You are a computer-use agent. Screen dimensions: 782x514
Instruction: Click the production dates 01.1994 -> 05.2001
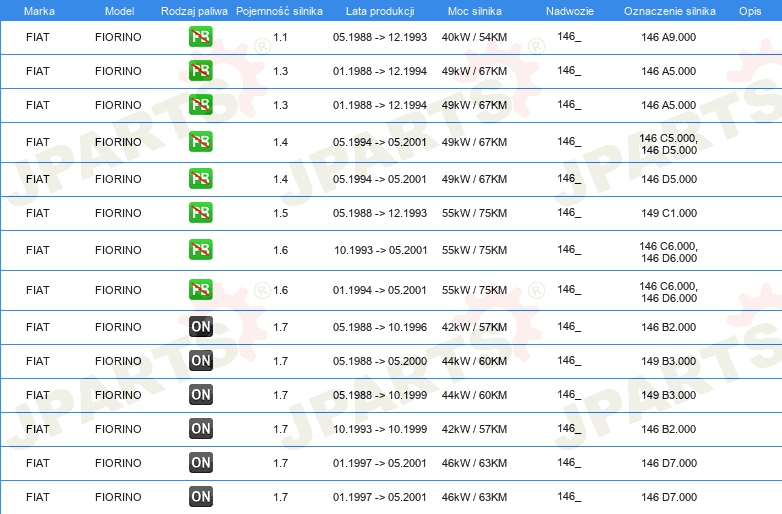click(380, 290)
